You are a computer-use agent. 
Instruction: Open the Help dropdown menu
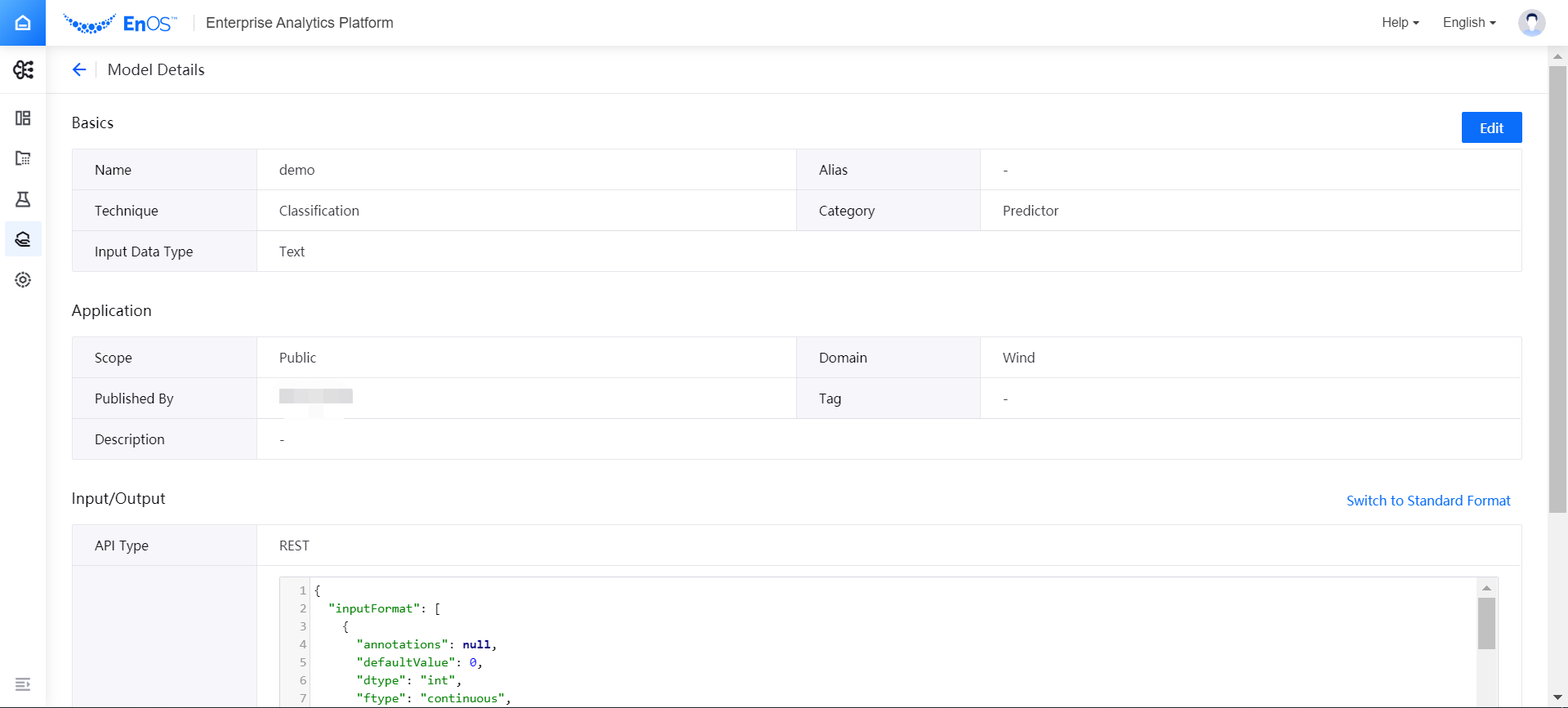(1400, 23)
